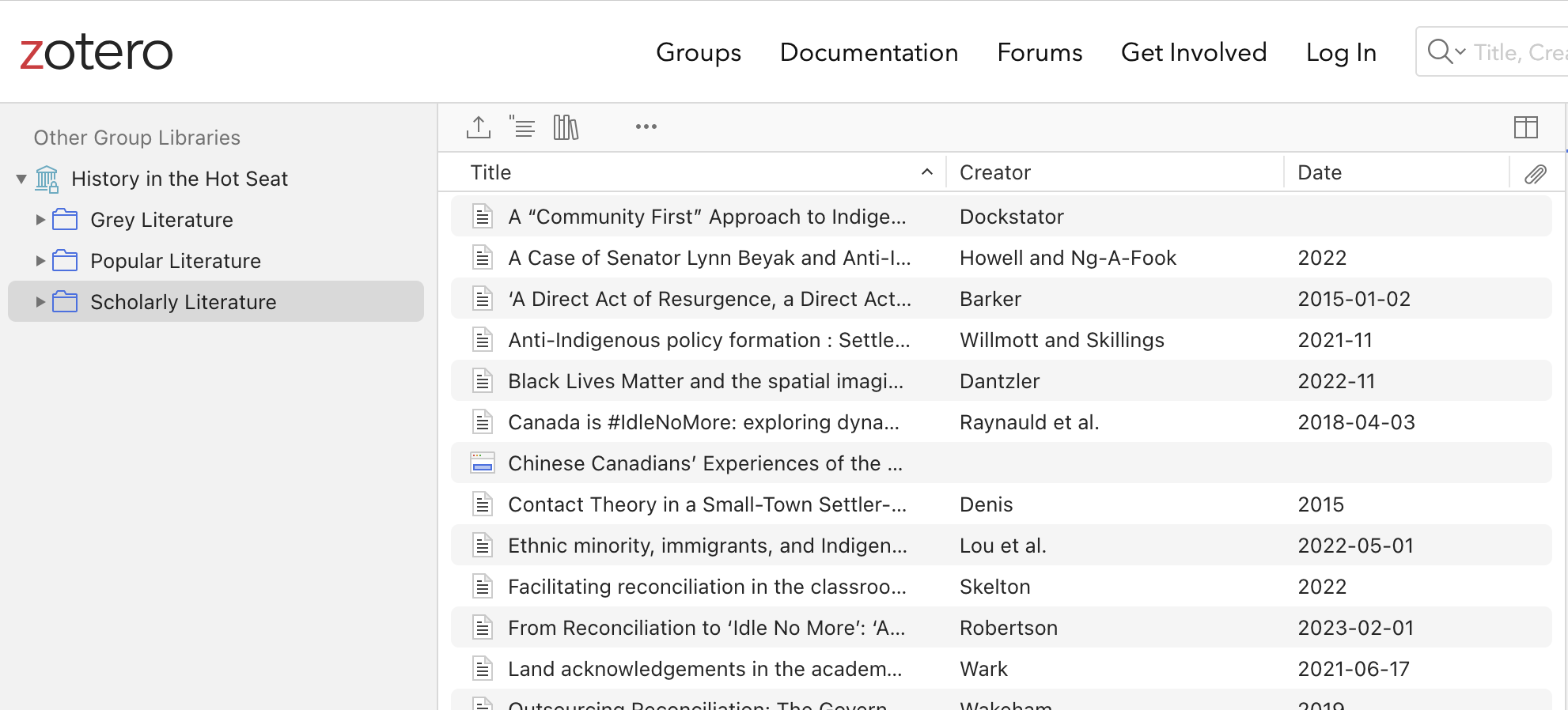The width and height of the screenshot is (1568, 710).
Task: Click the Scholarly Literature folder icon
Action: click(x=65, y=302)
